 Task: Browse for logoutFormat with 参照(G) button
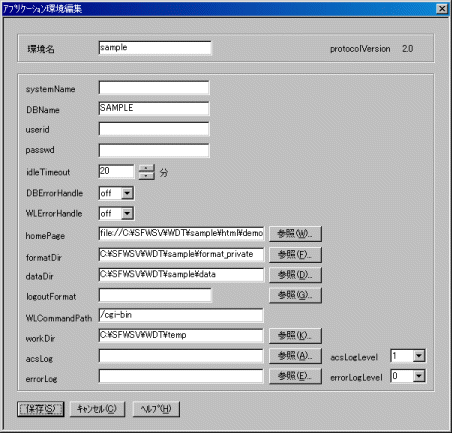click(295, 295)
